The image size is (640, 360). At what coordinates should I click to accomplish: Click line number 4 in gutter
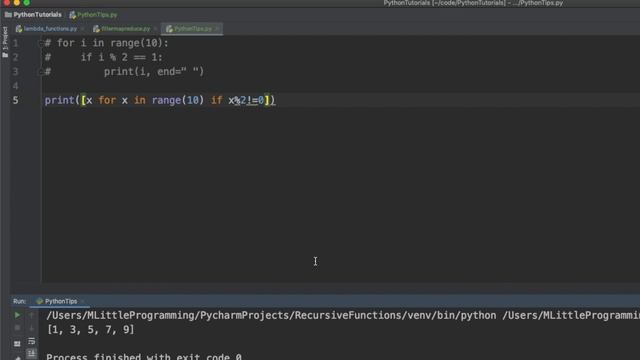point(16,86)
